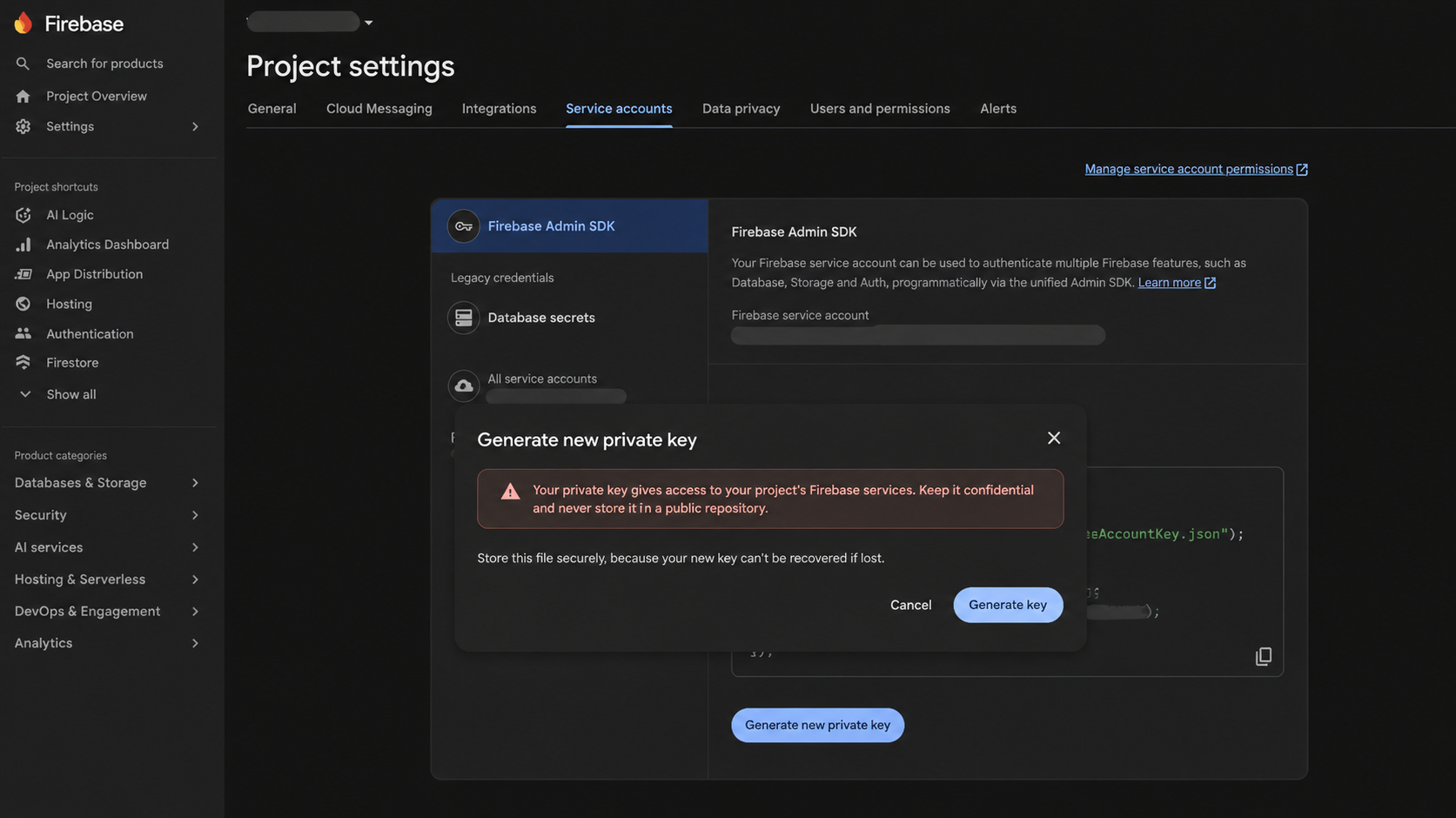Close the Generate new private key dialog

pos(1054,438)
